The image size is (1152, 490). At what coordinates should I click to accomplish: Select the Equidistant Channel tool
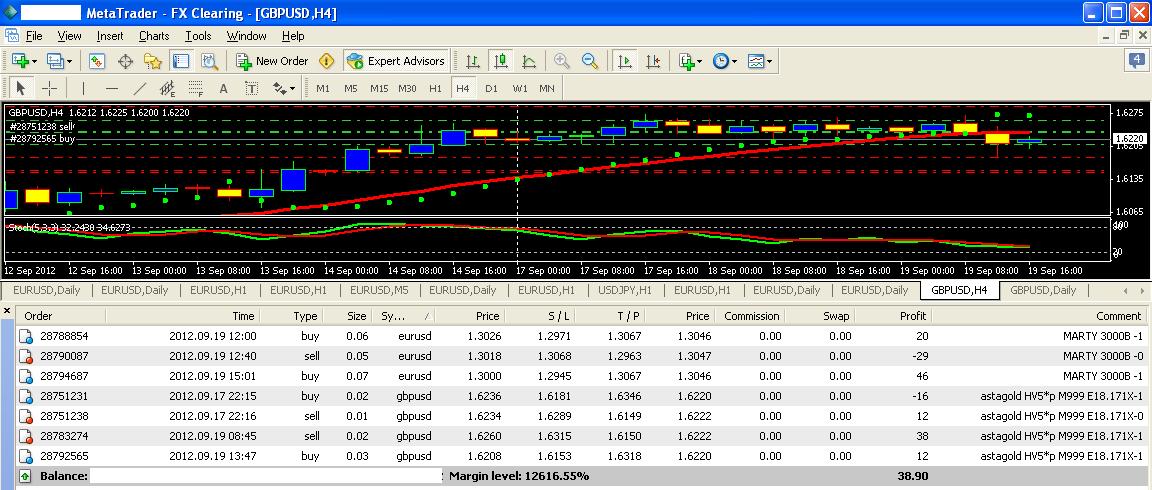tap(168, 89)
